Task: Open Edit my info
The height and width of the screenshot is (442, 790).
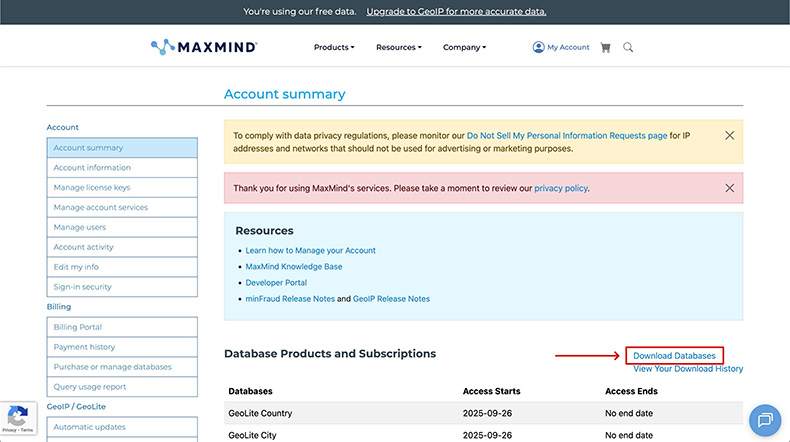Action: 122,267
